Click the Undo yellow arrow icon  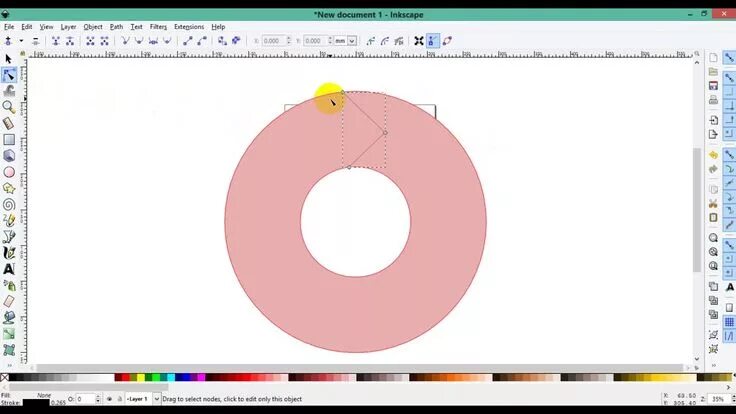713,155
